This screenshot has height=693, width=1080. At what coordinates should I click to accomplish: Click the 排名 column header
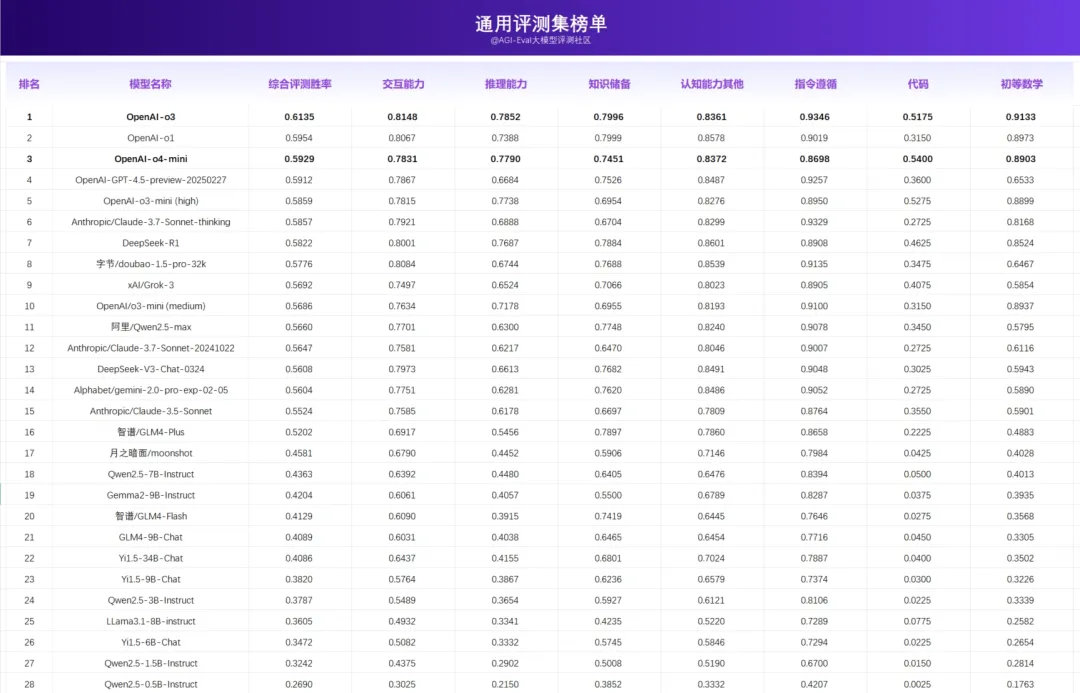(29, 84)
